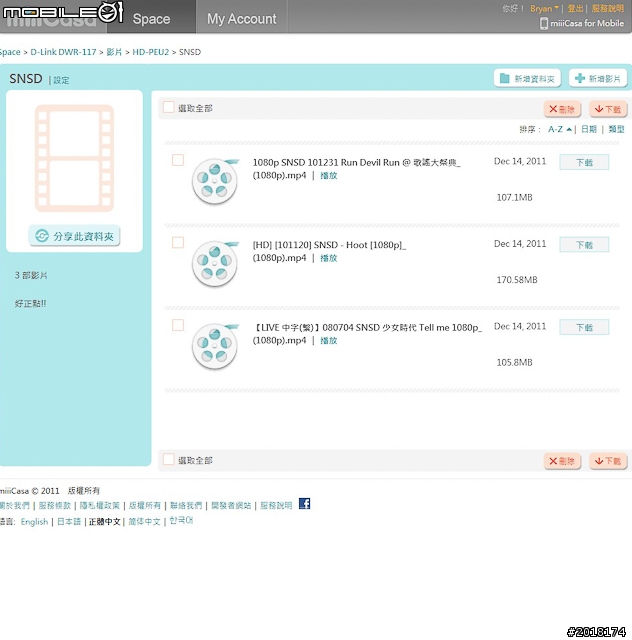632x640 pixels.
Task: Click 播放 play for Tell me video
Action: (x=329, y=340)
